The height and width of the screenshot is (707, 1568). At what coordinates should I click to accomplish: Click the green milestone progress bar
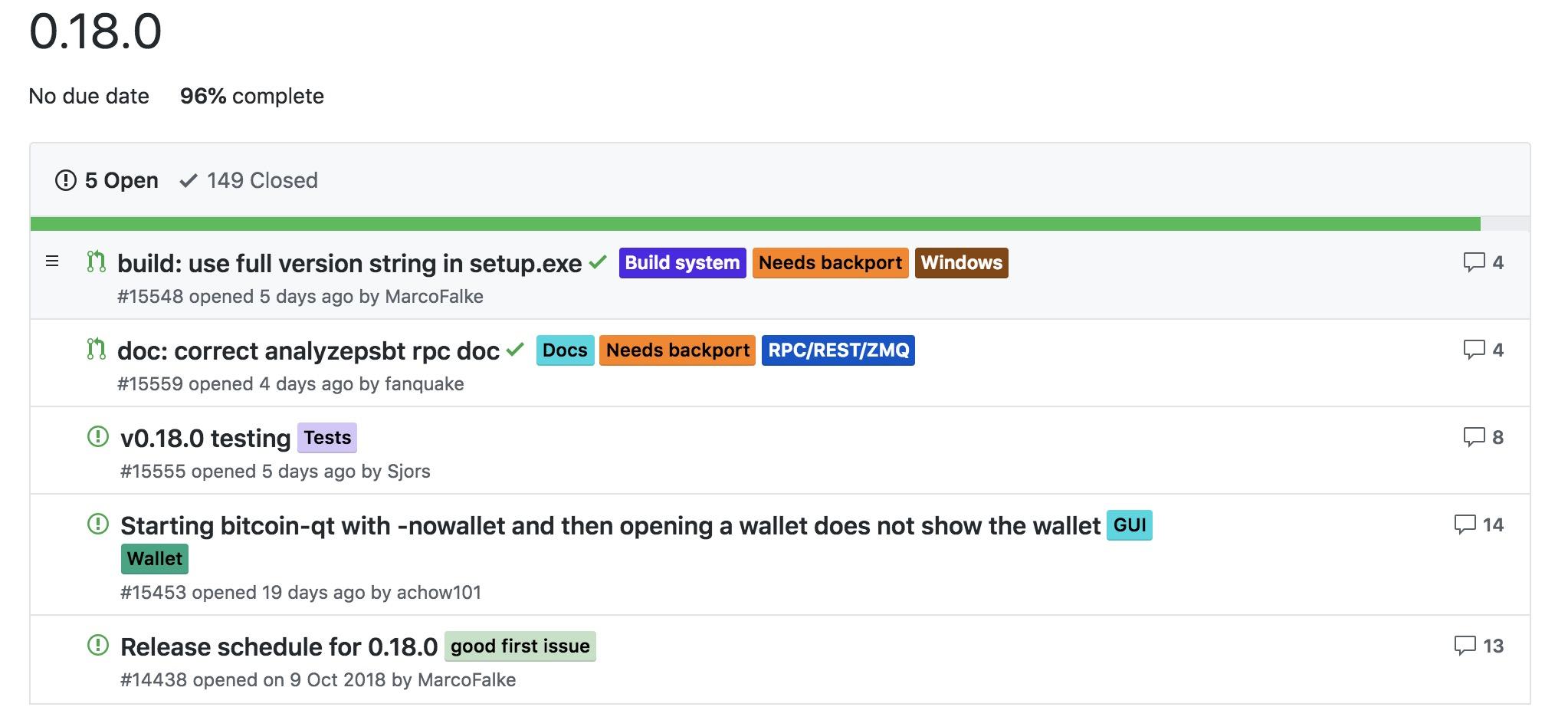coord(755,224)
